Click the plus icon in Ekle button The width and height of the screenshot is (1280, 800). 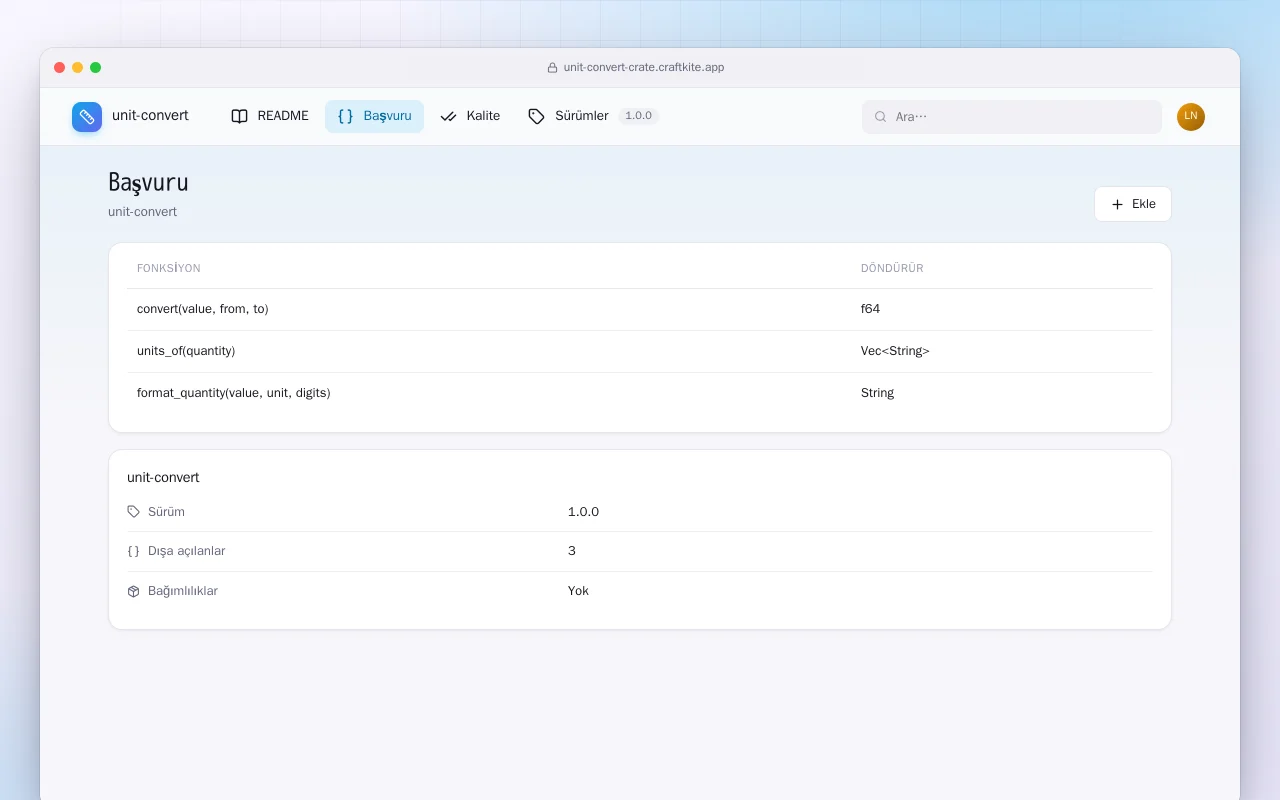(1118, 204)
